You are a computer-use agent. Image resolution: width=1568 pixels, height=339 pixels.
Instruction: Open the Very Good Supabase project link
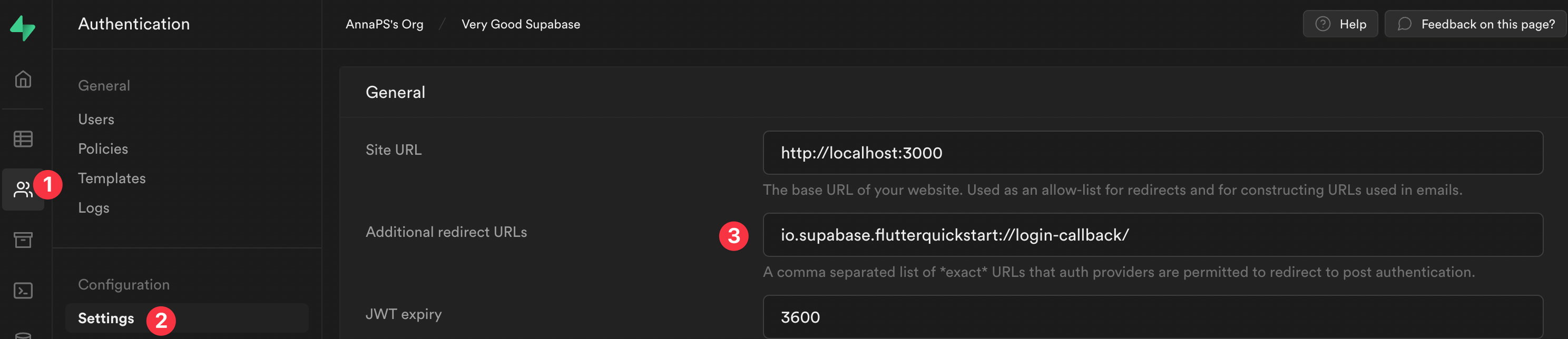pos(521,24)
